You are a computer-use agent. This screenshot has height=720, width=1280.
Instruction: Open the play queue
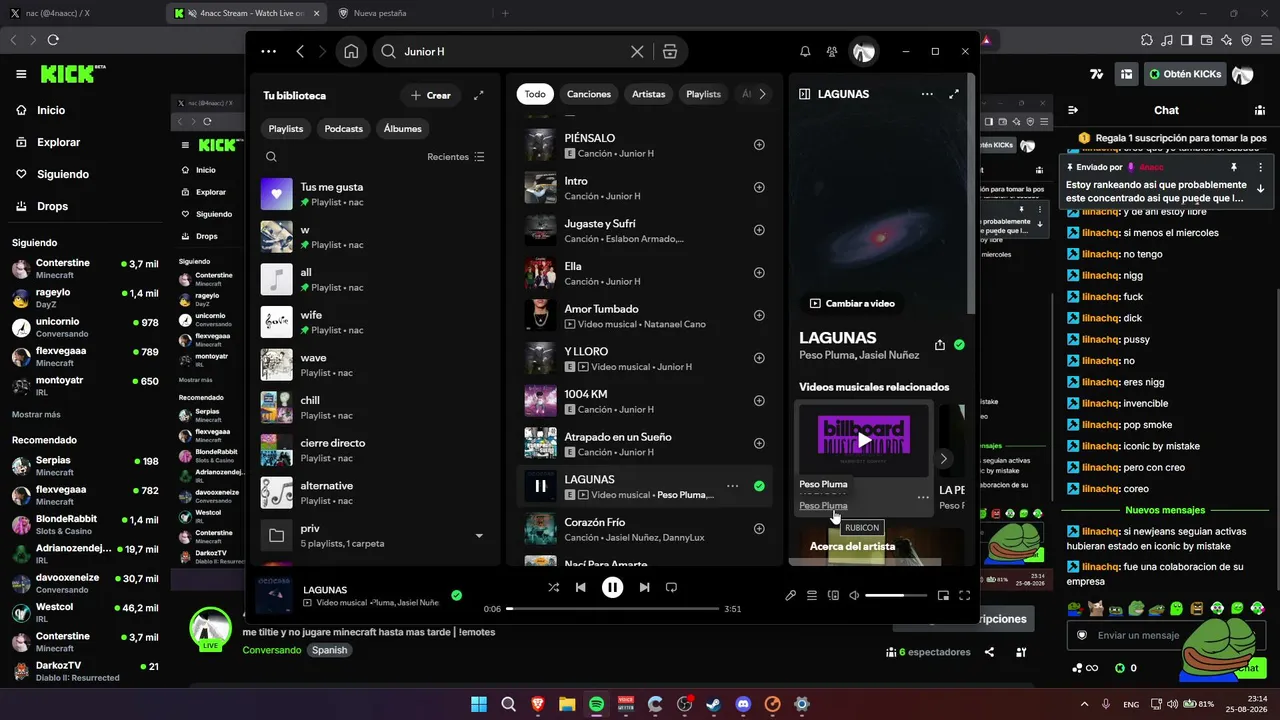[x=812, y=596]
